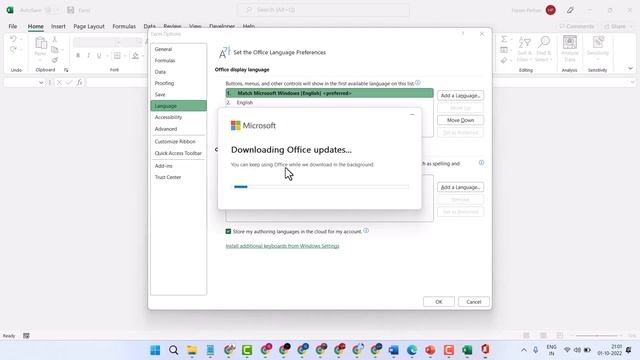Toggle Underline formatting in Font group

click(x=99, y=56)
